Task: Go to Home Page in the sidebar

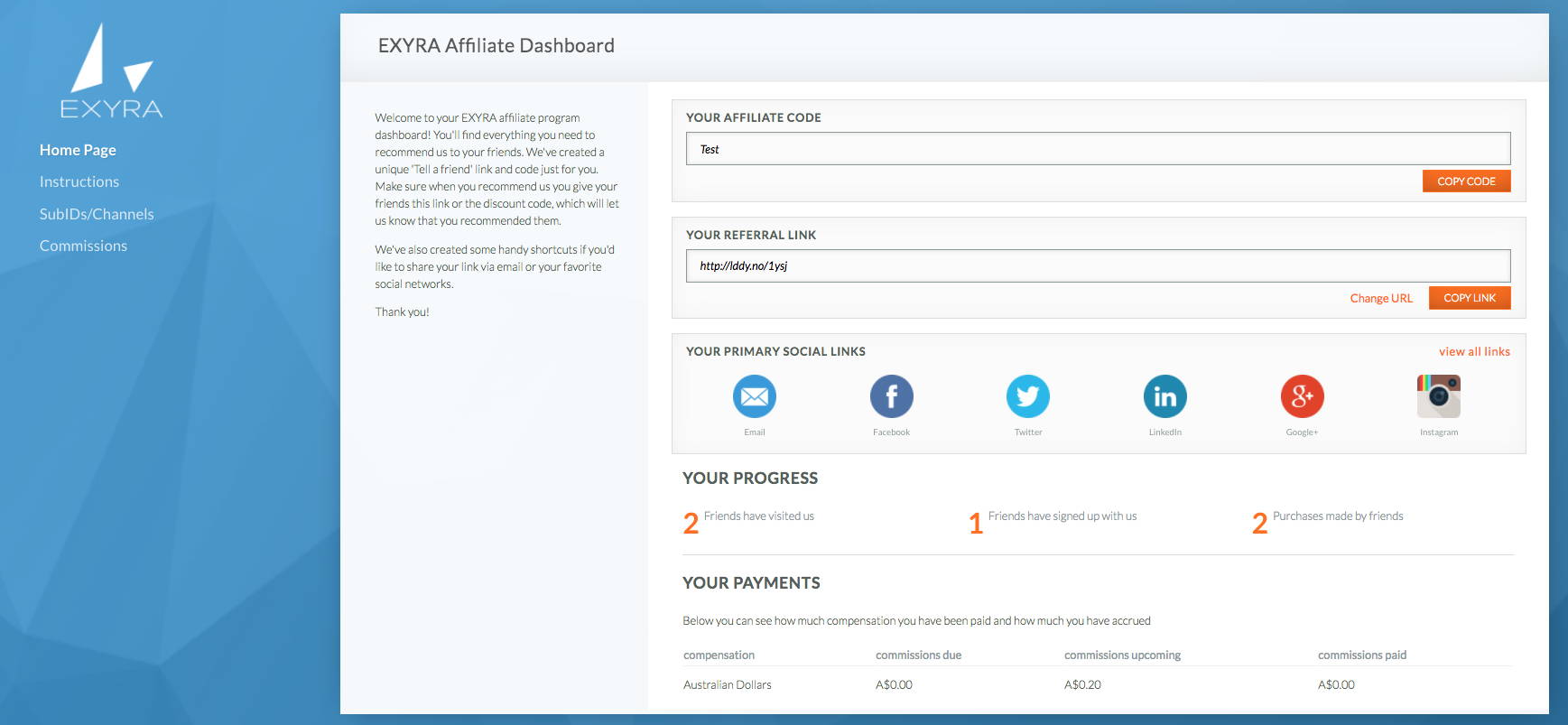Action: [x=78, y=150]
